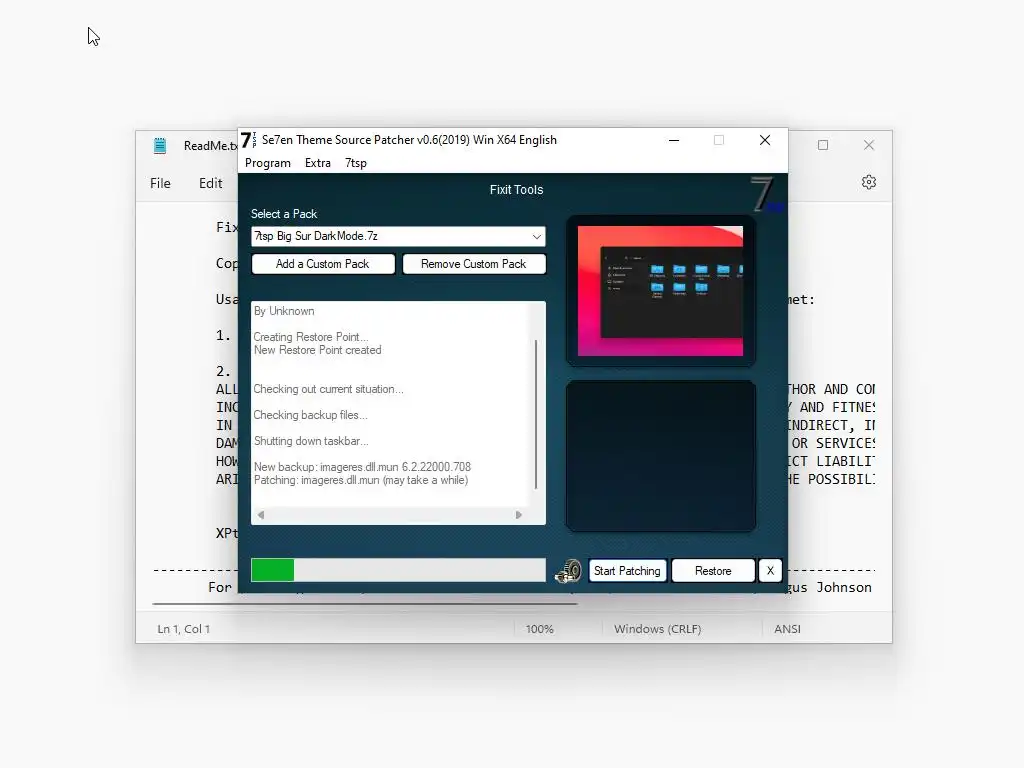The width and height of the screenshot is (1024, 768).
Task: Open the 7tsp menu
Action: point(356,163)
